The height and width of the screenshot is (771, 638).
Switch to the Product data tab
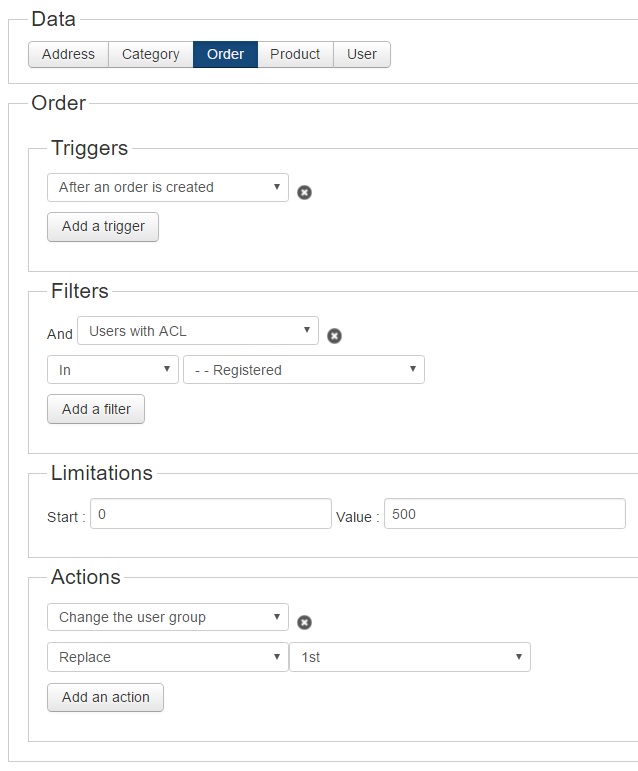tap(295, 54)
